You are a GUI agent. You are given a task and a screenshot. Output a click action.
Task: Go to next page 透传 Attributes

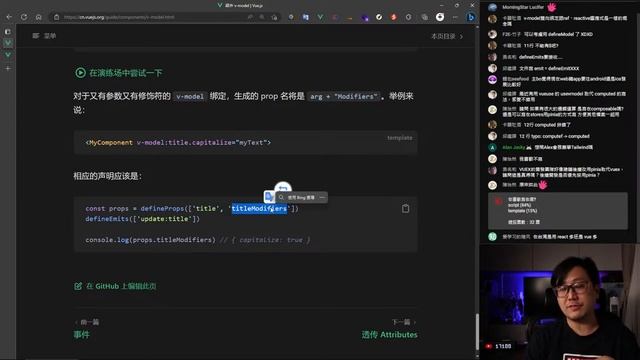389,335
